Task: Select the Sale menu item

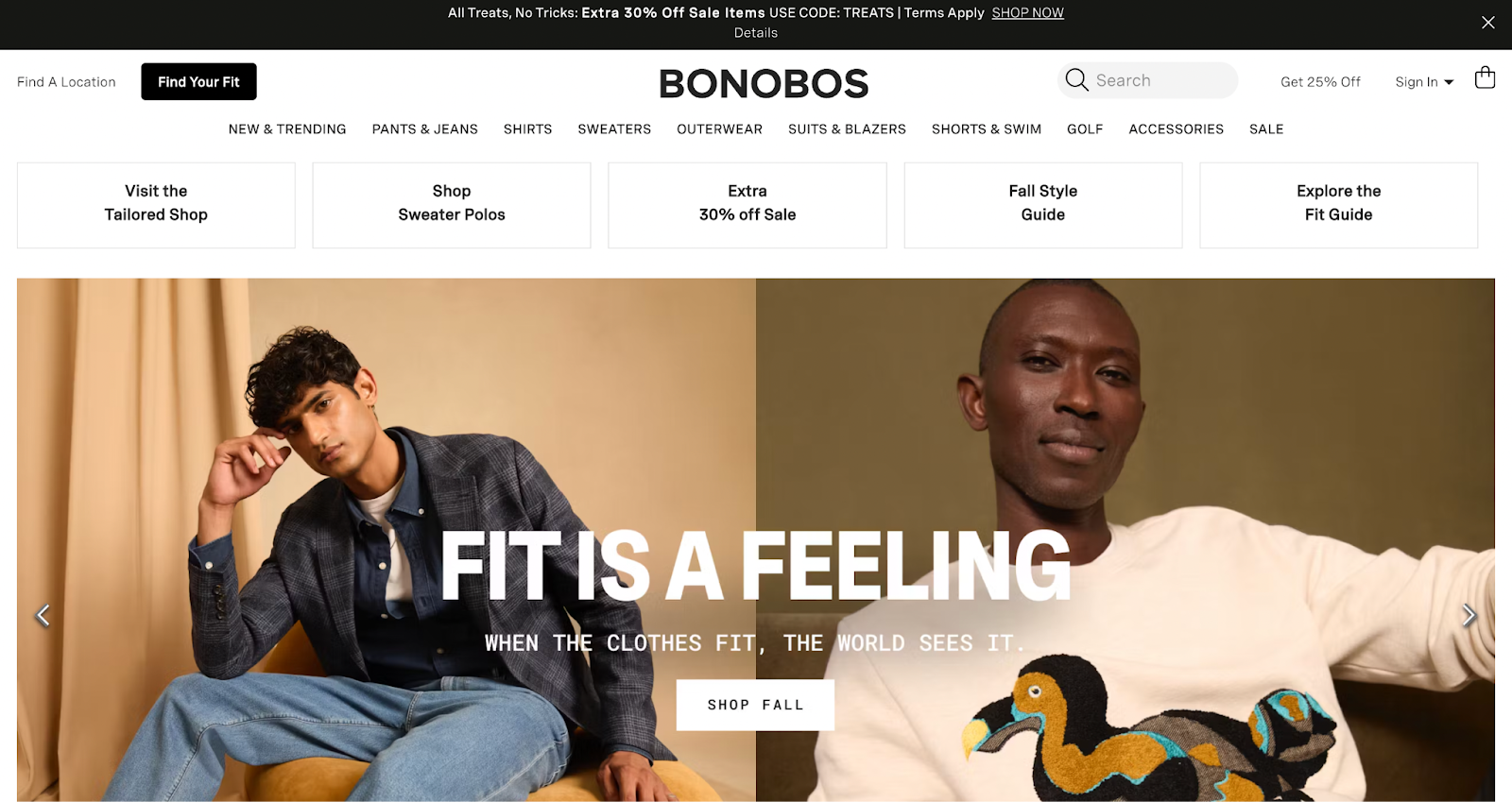Action: click(1266, 129)
